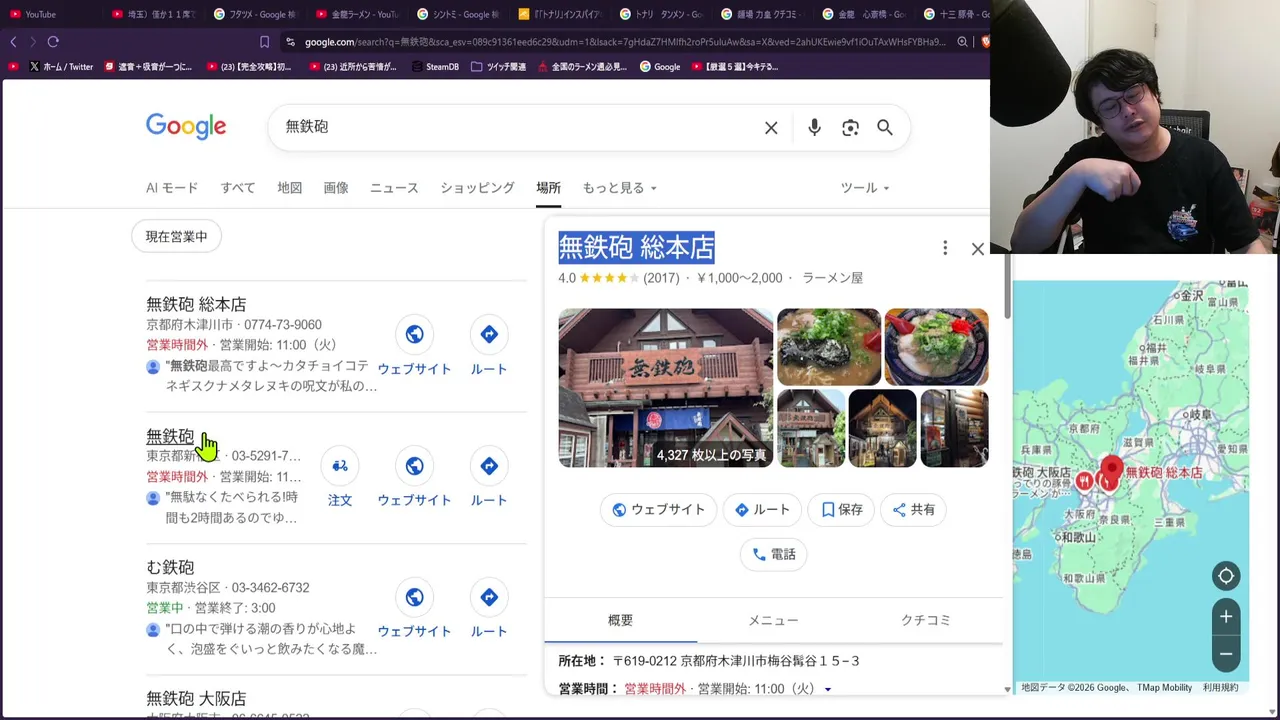Open 無鉄砲 総本店 result title
The height and width of the screenshot is (720, 1280).
(196, 304)
